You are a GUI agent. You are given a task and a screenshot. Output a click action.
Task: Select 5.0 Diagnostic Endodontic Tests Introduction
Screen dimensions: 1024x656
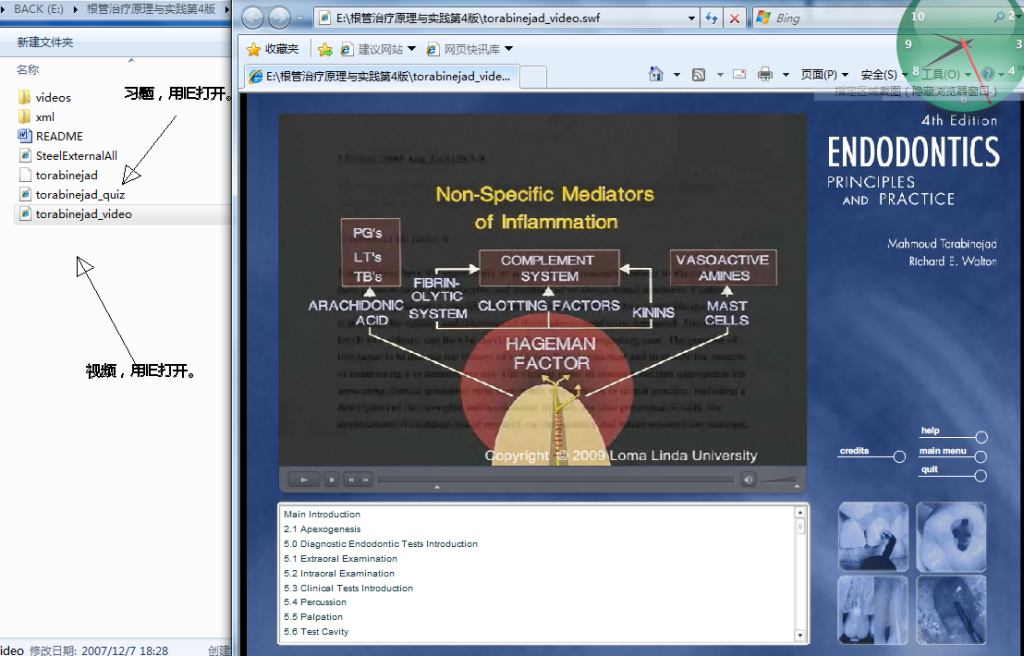point(381,544)
